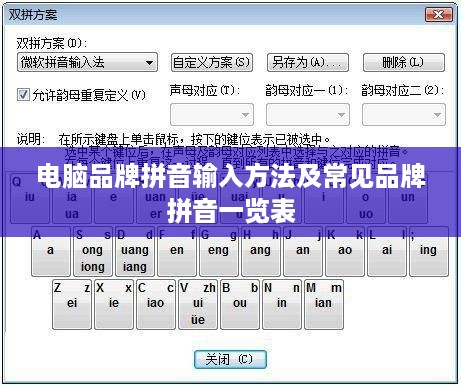Select the J key mapped to an

303,252
